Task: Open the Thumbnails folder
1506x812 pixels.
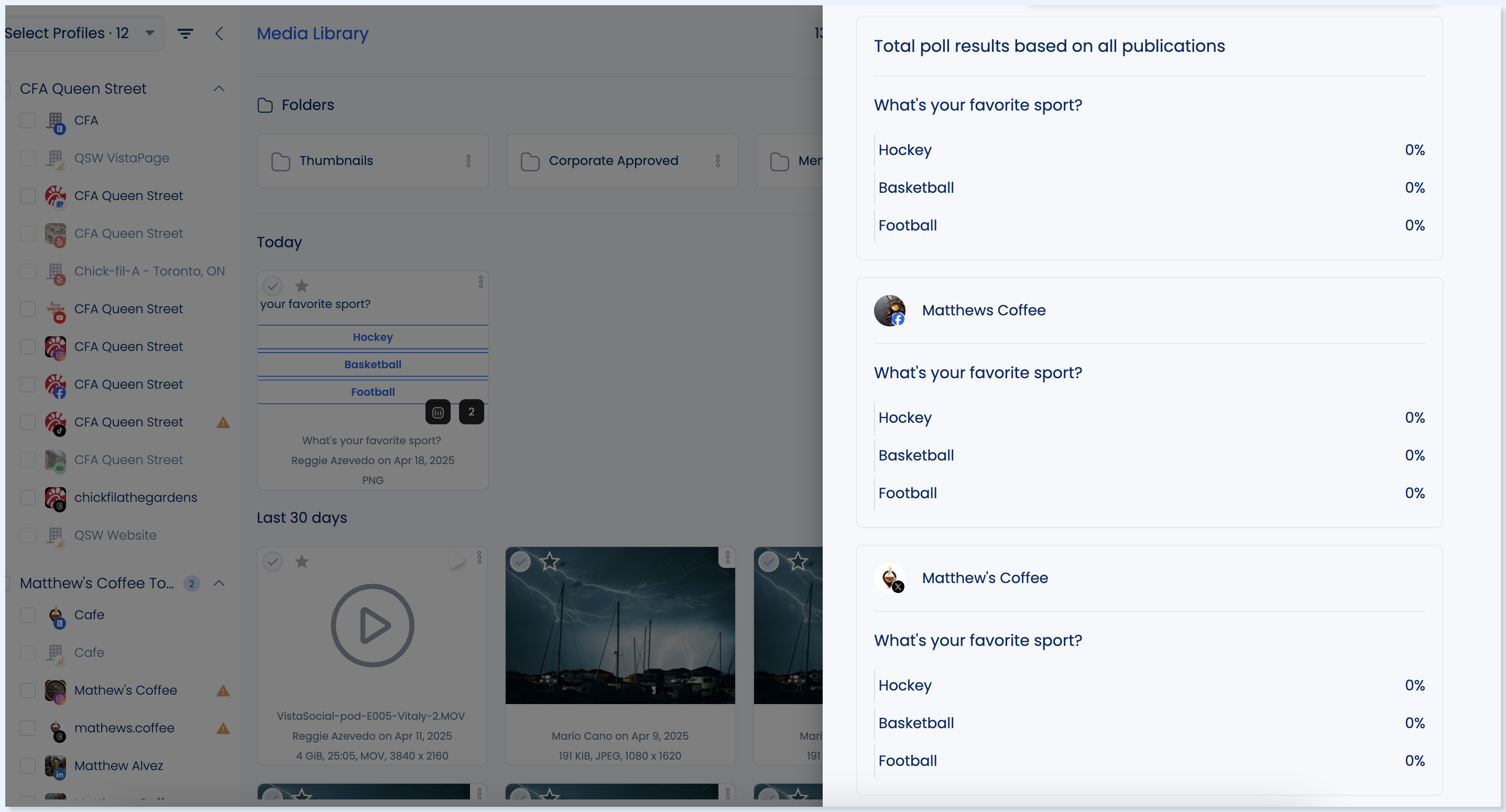Action: click(x=373, y=161)
